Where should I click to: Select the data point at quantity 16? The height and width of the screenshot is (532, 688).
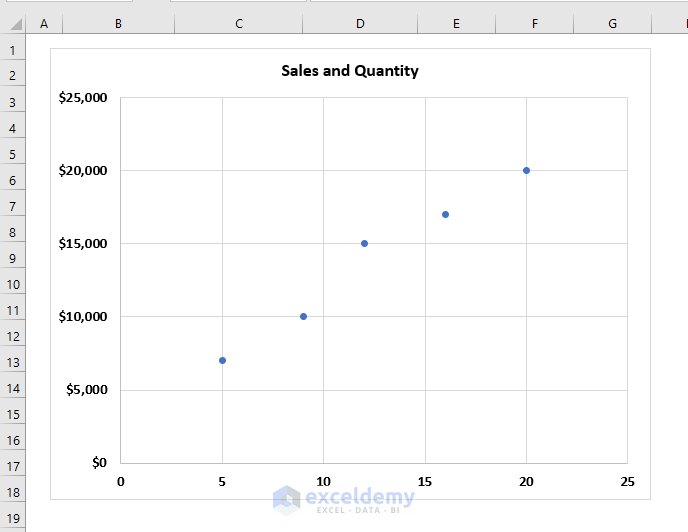[445, 215]
